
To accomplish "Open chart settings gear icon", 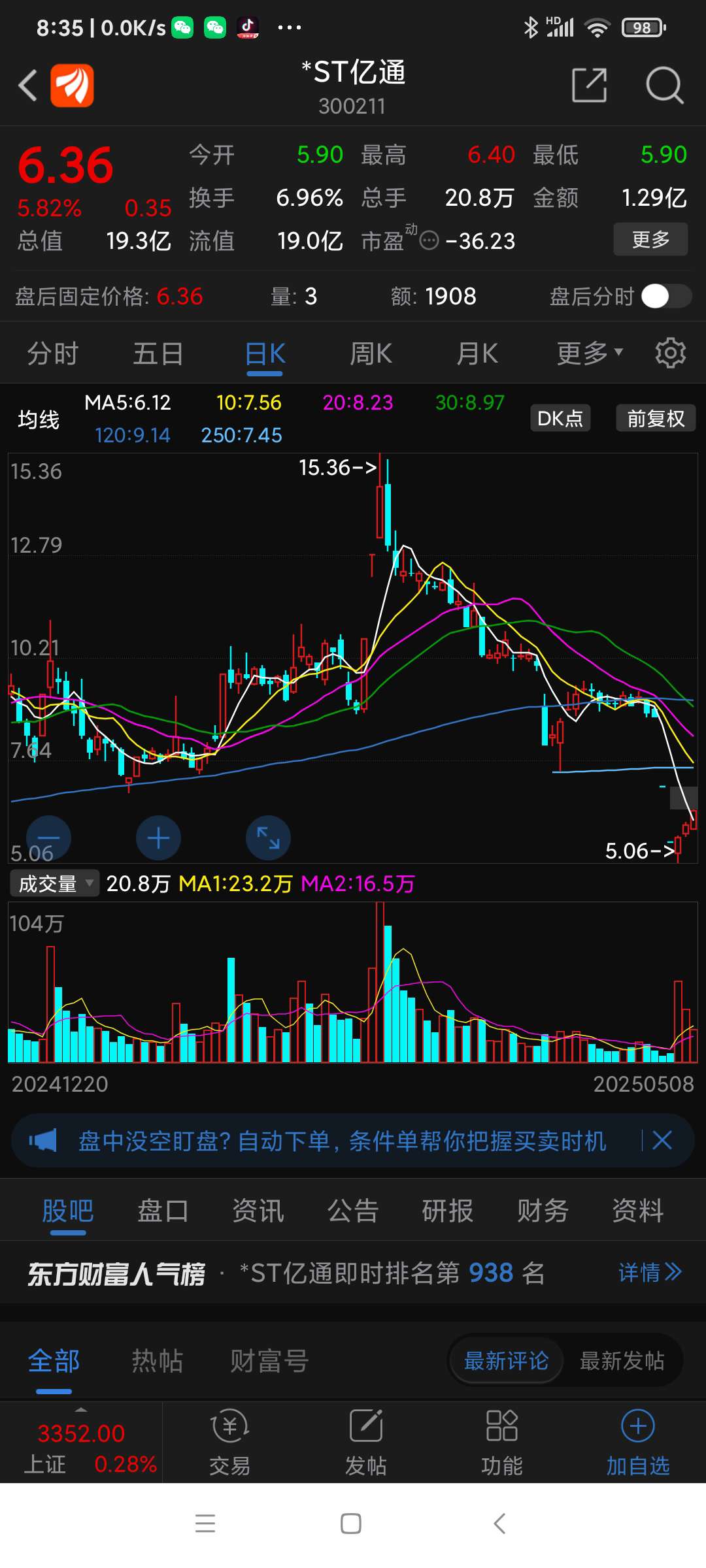I will (x=671, y=353).
